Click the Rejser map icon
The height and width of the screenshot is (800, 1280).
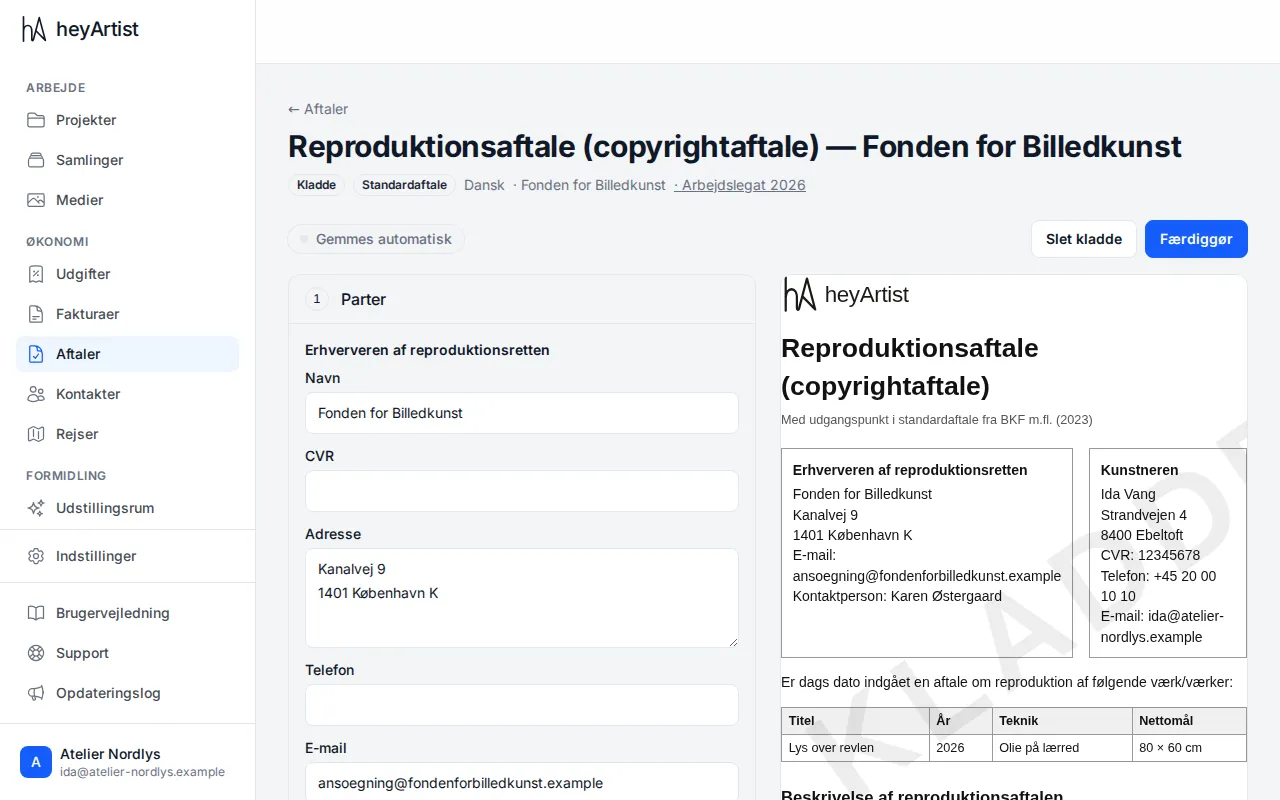(x=36, y=434)
